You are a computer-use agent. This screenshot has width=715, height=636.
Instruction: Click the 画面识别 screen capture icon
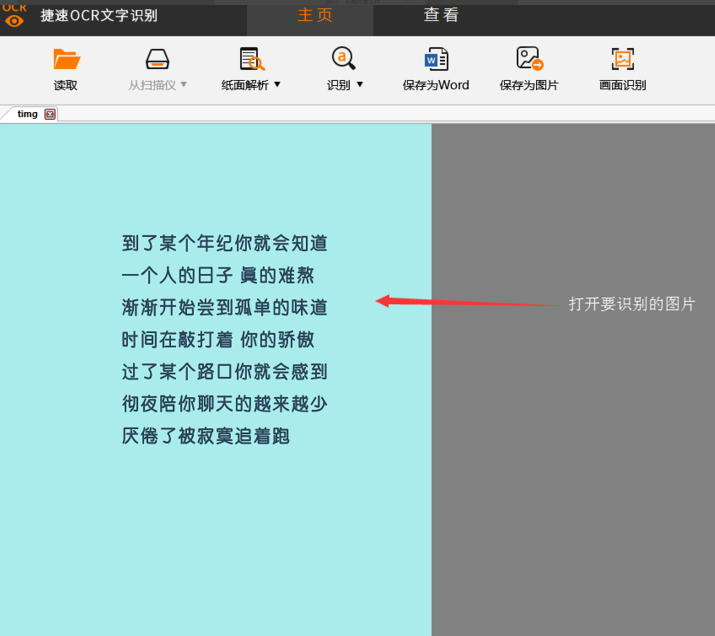pos(623,59)
